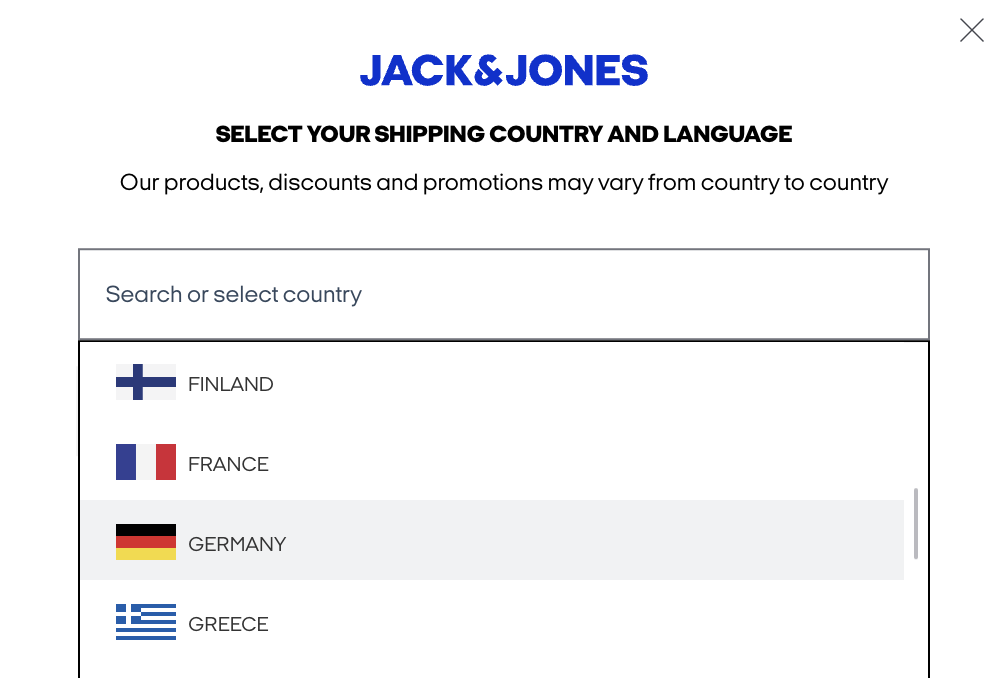Viewport: 1008px width, 678px height.
Task: Select the Greece flag icon
Action: point(146,621)
